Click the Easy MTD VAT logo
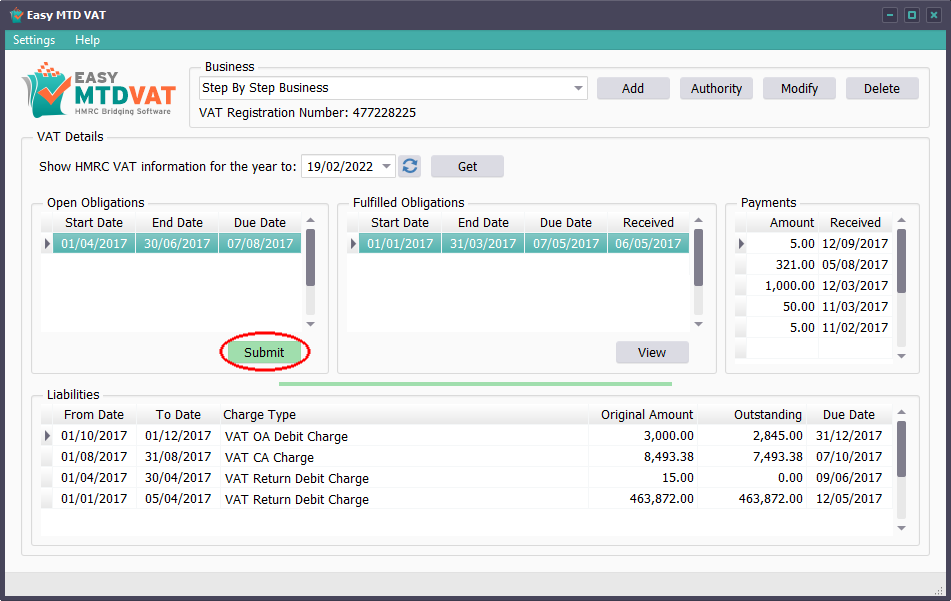Image resolution: width=951 pixels, height=601 pixels. [99, 90]
